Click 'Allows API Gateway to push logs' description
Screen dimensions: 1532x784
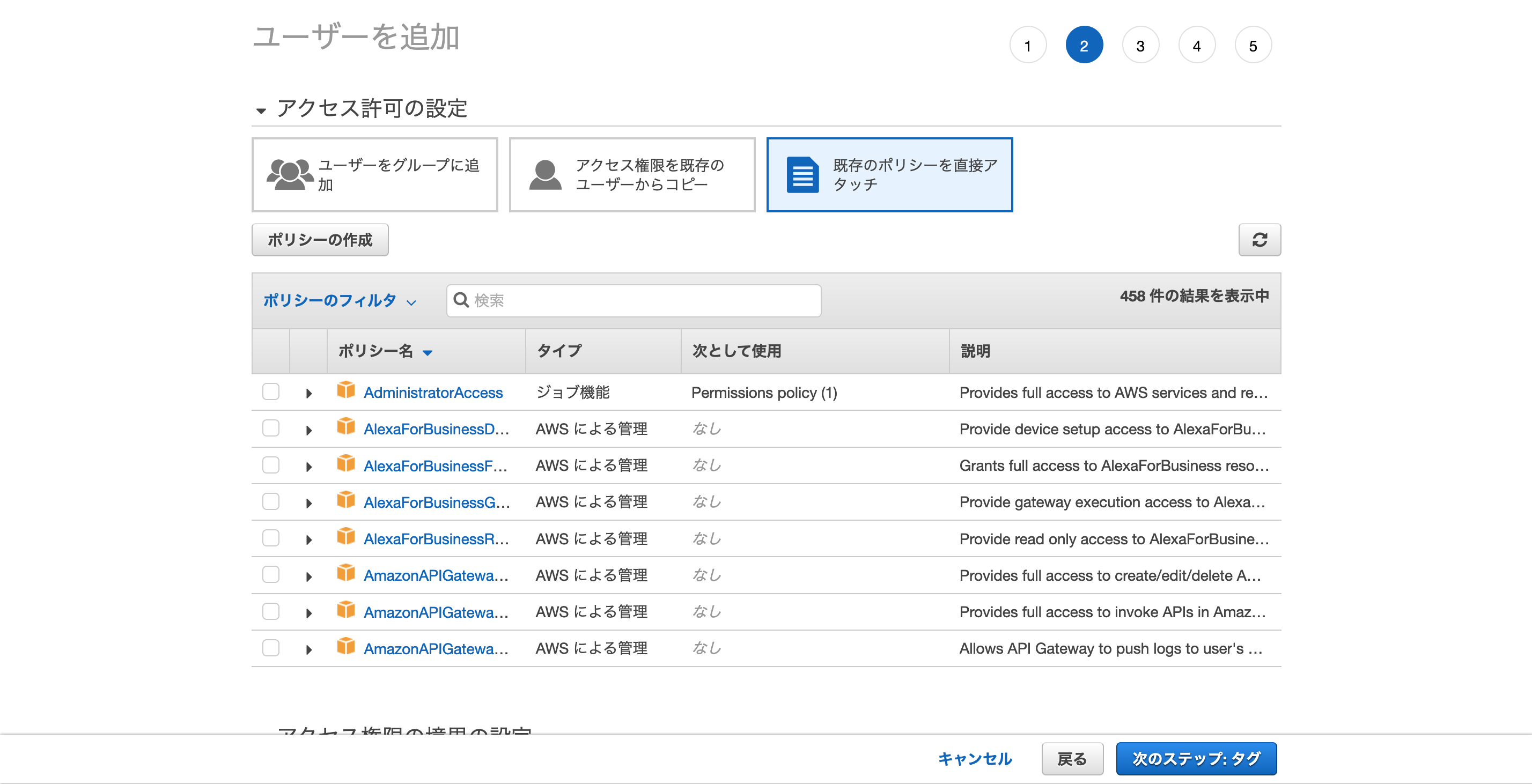point(1110,648)
